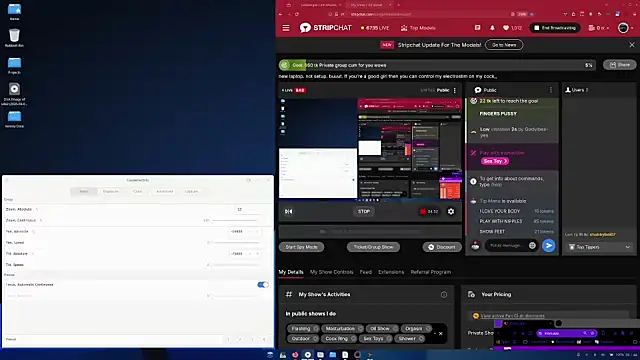Click Start Spy Mode button
Viewport: 640px width, 360px height.
point(301,247)
